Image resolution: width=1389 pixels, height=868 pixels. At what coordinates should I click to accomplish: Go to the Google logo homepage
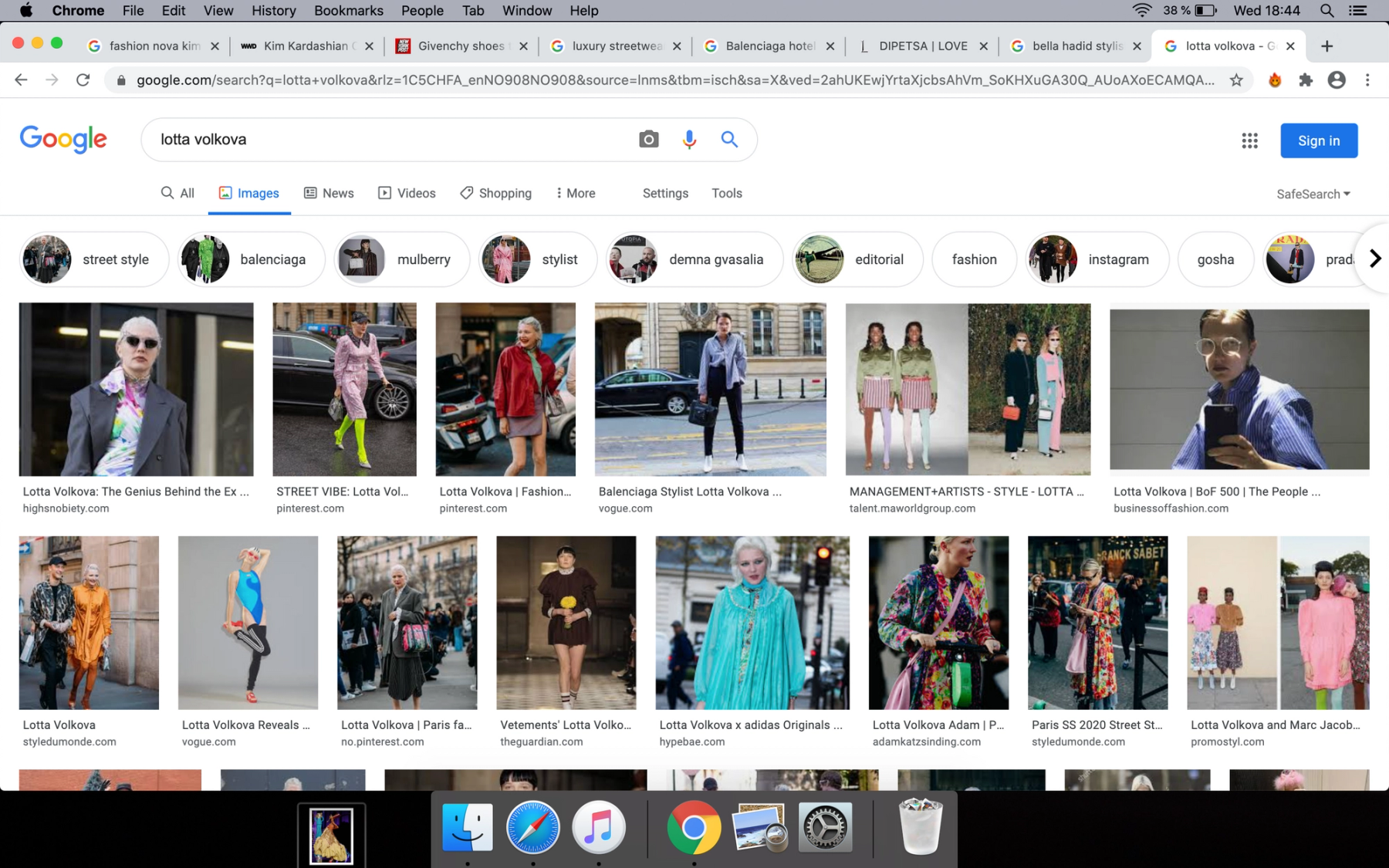coord(63,140)
